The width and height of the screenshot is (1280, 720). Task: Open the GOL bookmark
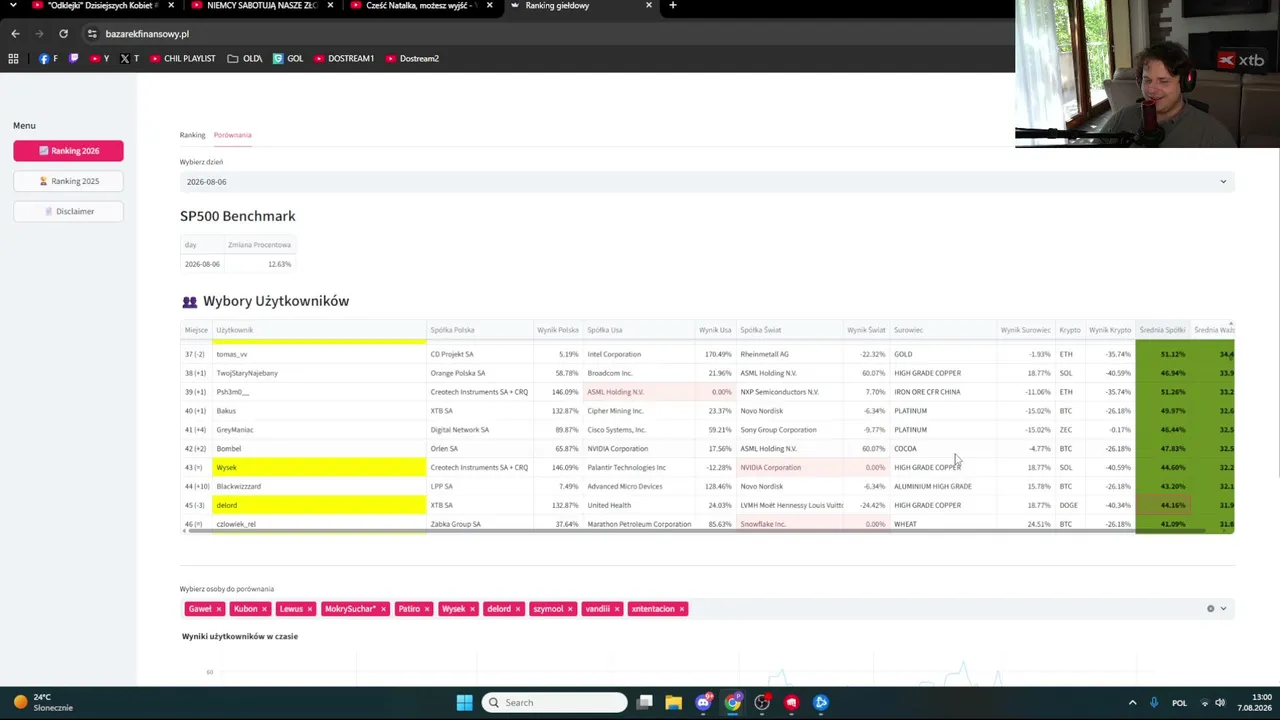pyautogui.click(x=288, y=59)
